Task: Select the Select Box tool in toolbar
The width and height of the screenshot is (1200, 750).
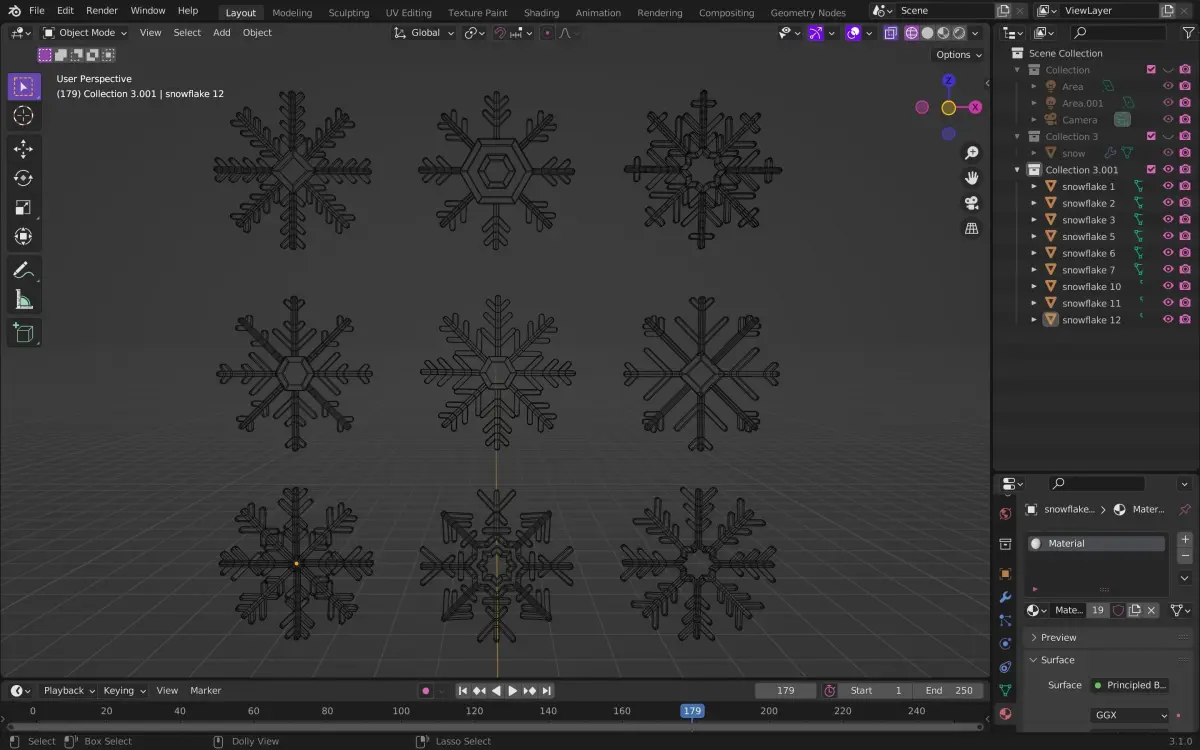Action: tap(23, 87)
